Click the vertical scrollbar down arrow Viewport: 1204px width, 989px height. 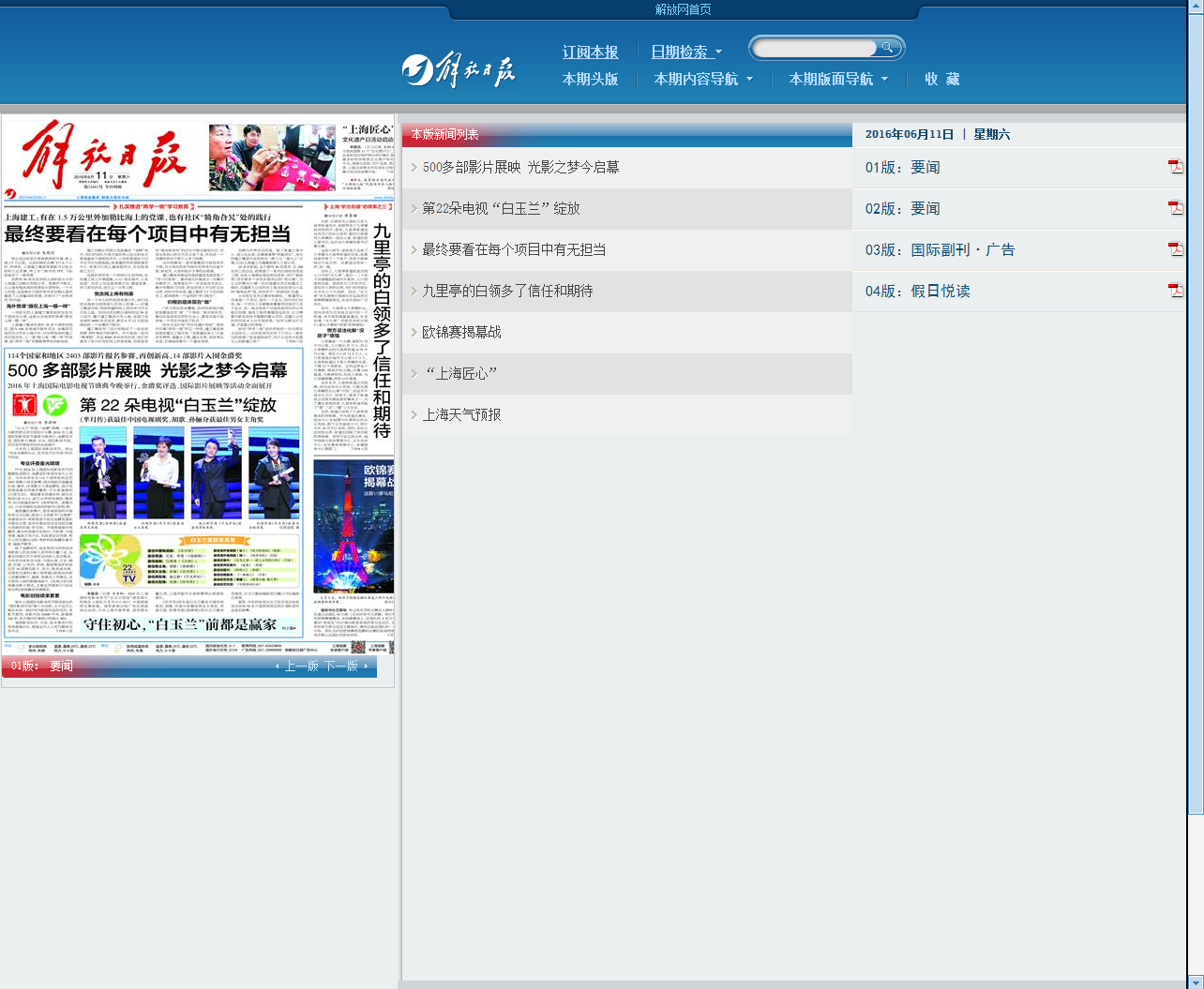(x=1196, y=982)
